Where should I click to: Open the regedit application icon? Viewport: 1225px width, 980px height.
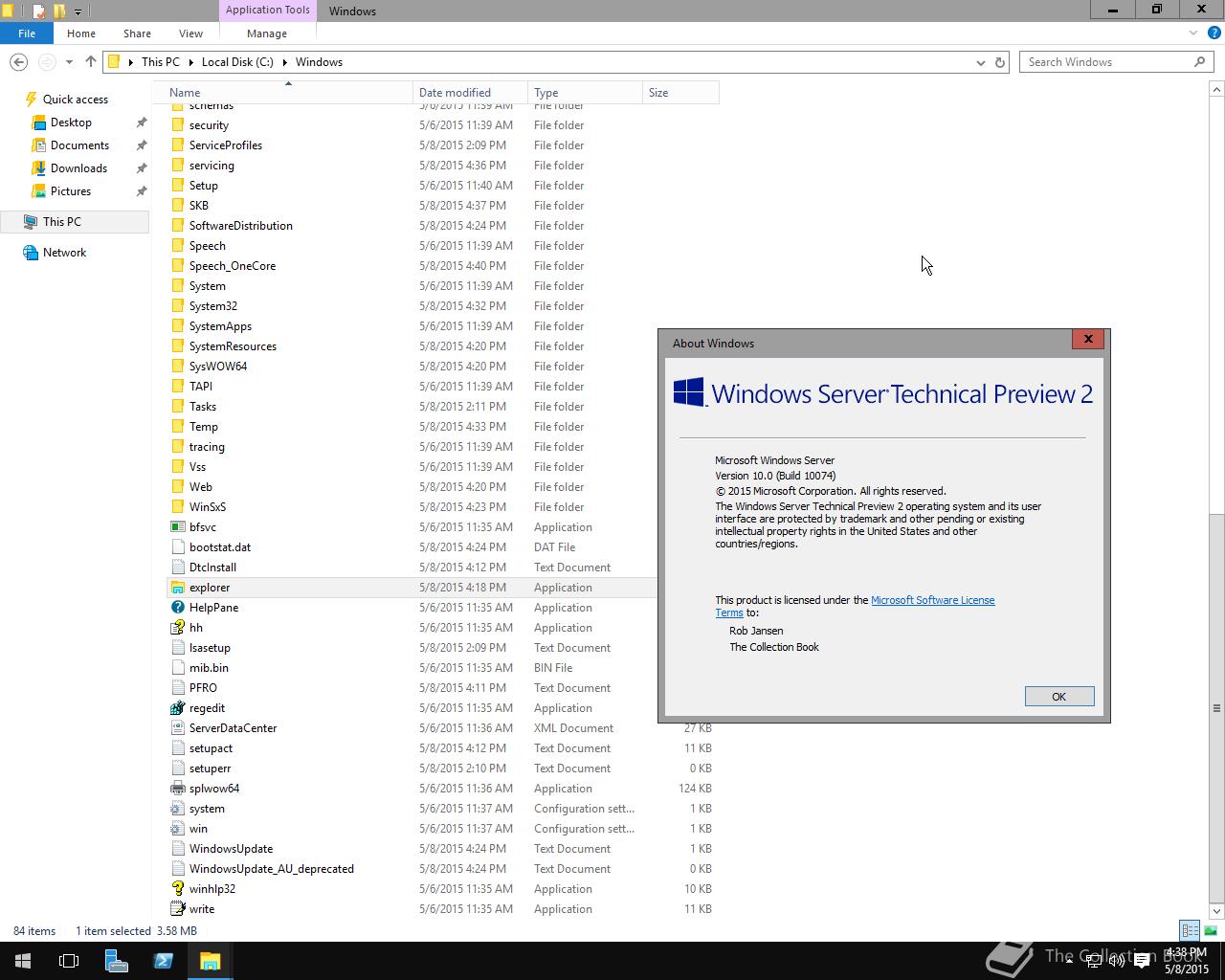click(177, 708)
